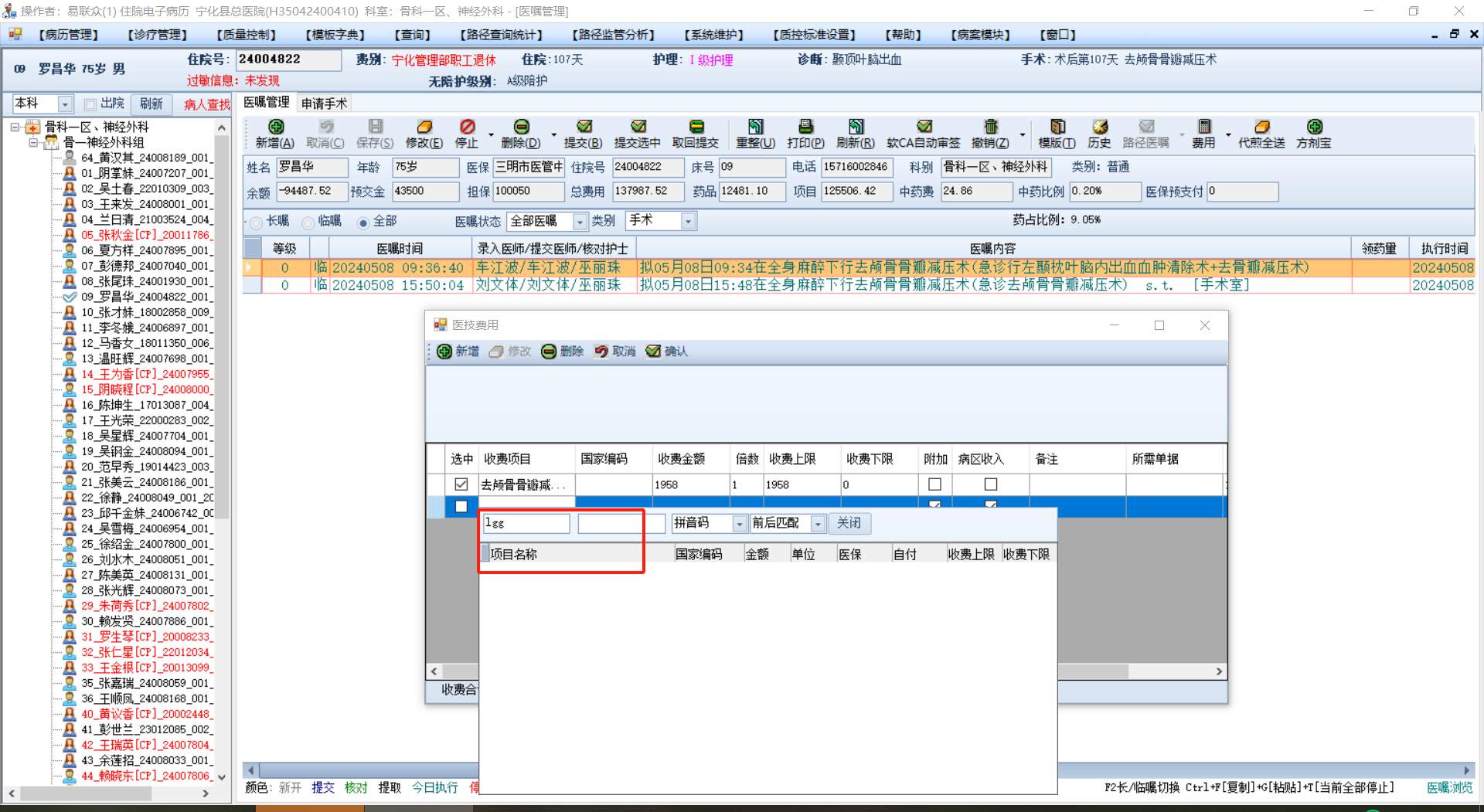Click the 关闭 button in search popup

tap(849, 524)
